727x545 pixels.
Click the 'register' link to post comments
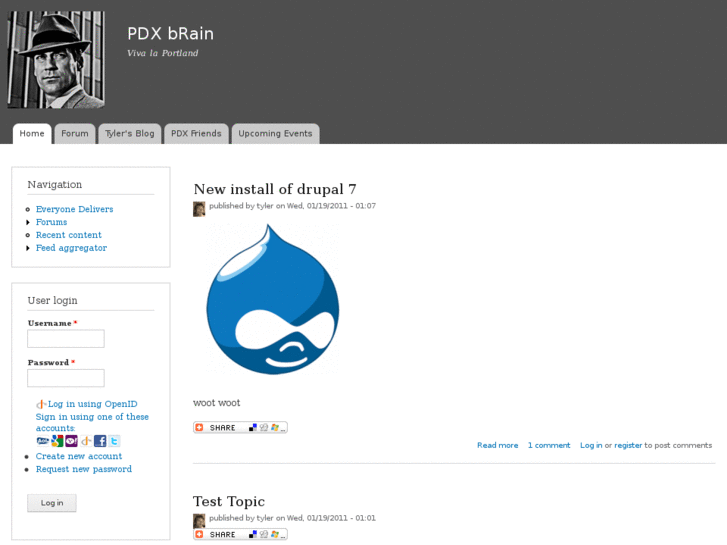pos(628,445)
